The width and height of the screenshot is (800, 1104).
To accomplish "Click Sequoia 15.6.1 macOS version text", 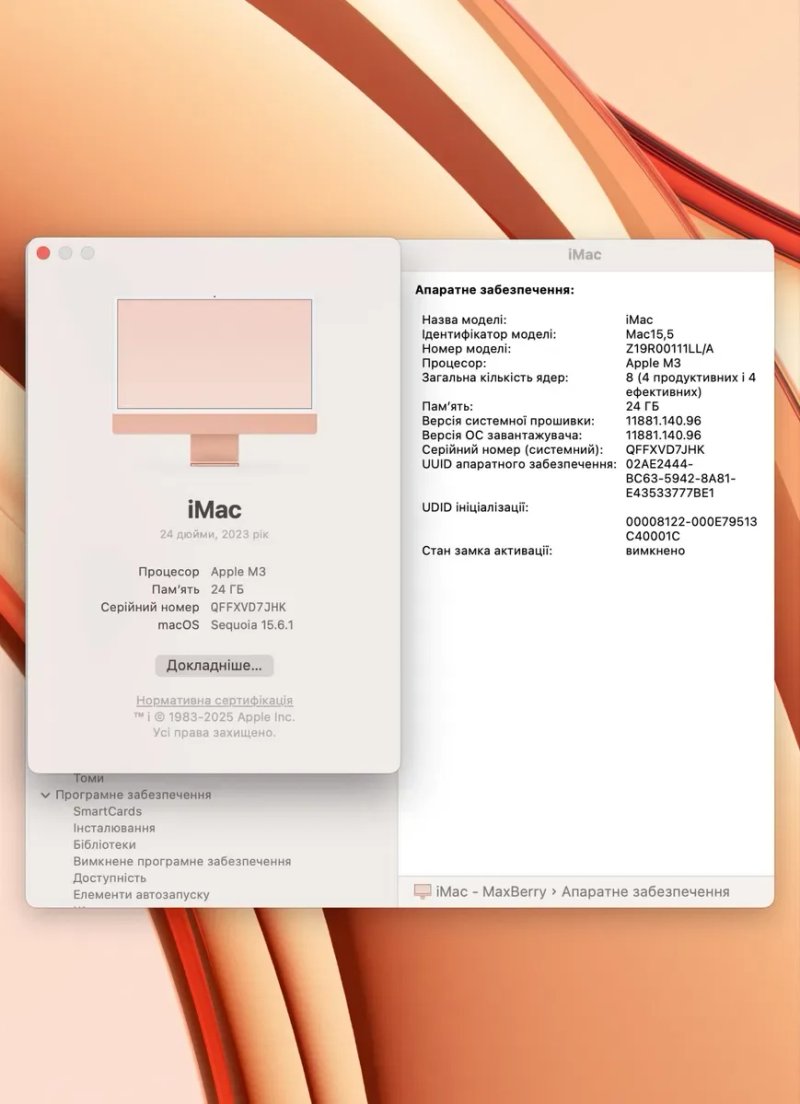I will [252, 625].
